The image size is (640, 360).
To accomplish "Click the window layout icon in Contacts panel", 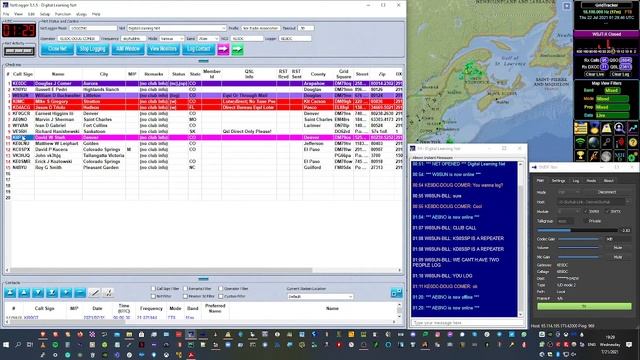I will point(396,293).
